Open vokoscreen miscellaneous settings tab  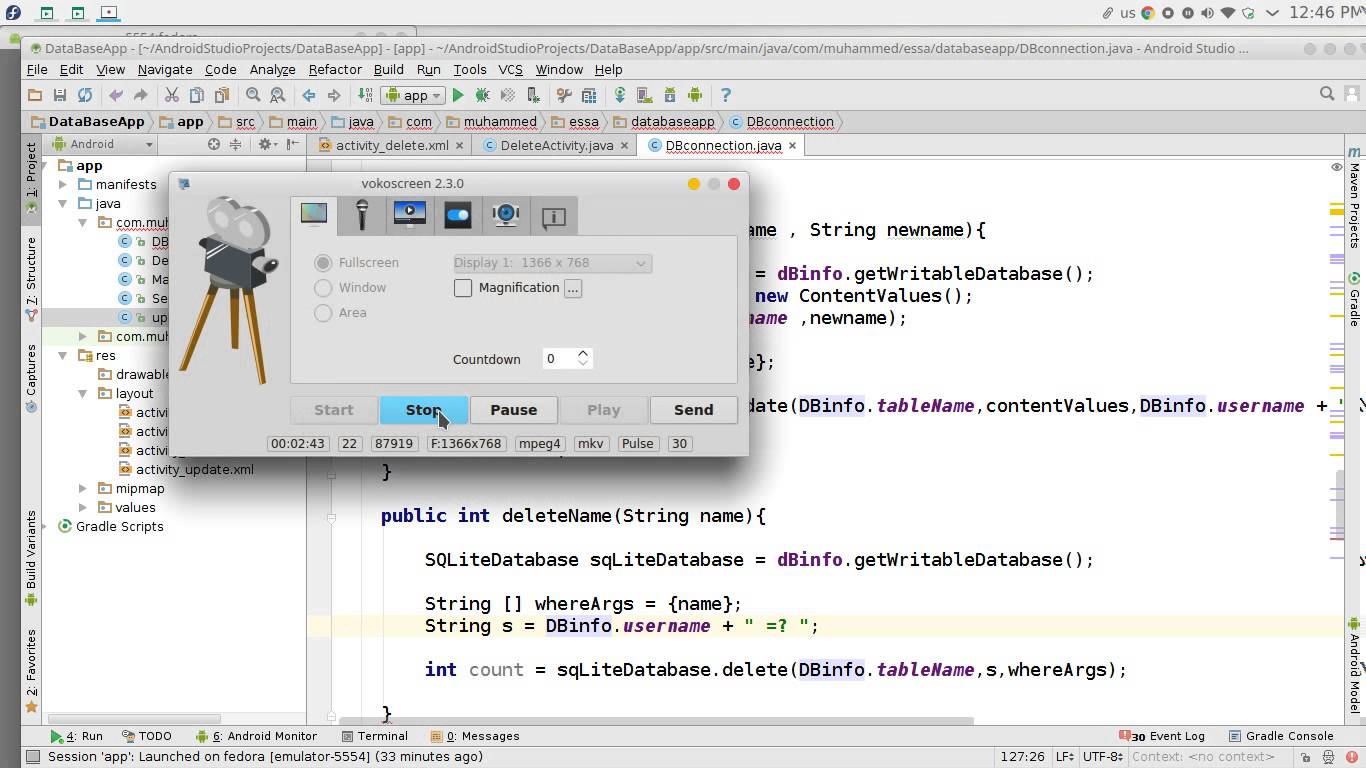click(458, 215)
